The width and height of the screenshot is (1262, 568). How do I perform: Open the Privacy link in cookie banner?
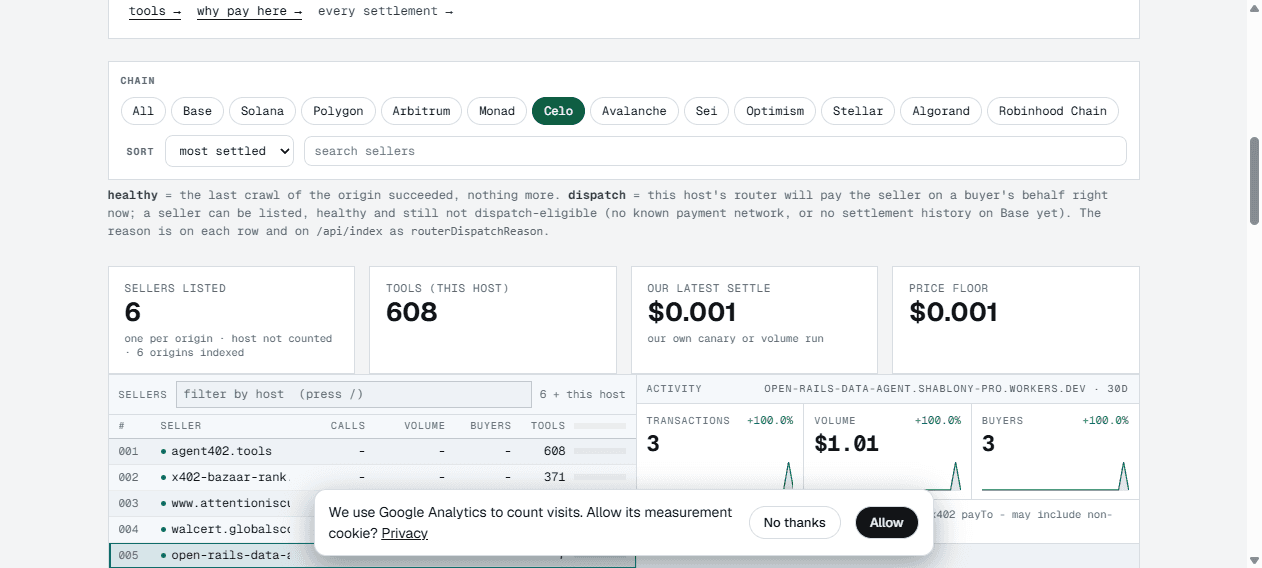405,534
